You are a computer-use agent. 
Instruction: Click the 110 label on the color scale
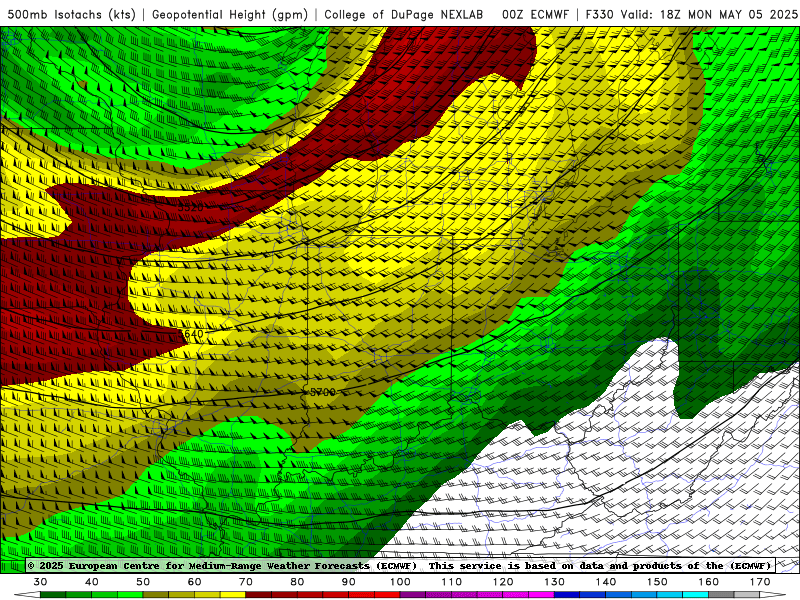click(452, 582)
